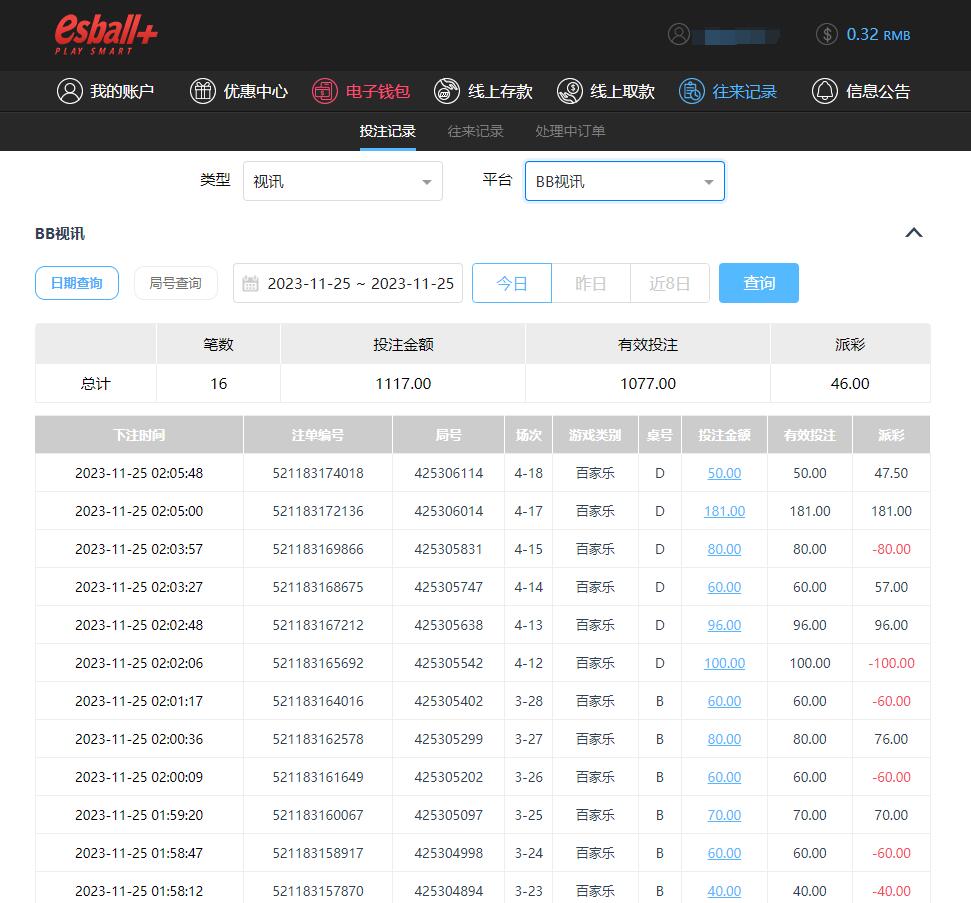Open 60.00 link in row 3-26
The width and height of the screenshot is (971, 903).
724,777
